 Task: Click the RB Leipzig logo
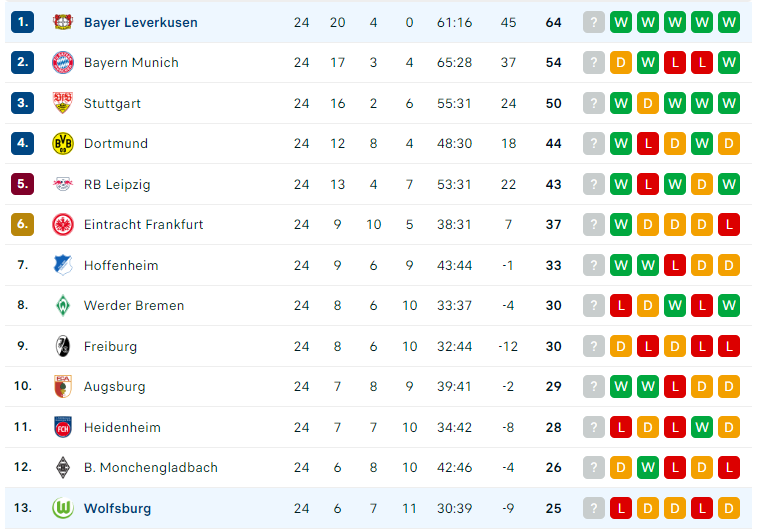[63, 184]
